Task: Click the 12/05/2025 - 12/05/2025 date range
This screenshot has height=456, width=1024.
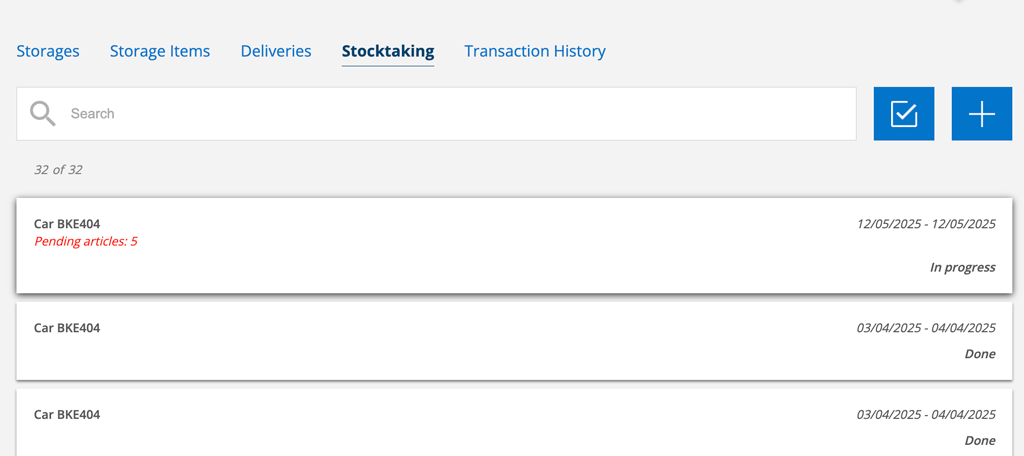Action: click(926, 224)
